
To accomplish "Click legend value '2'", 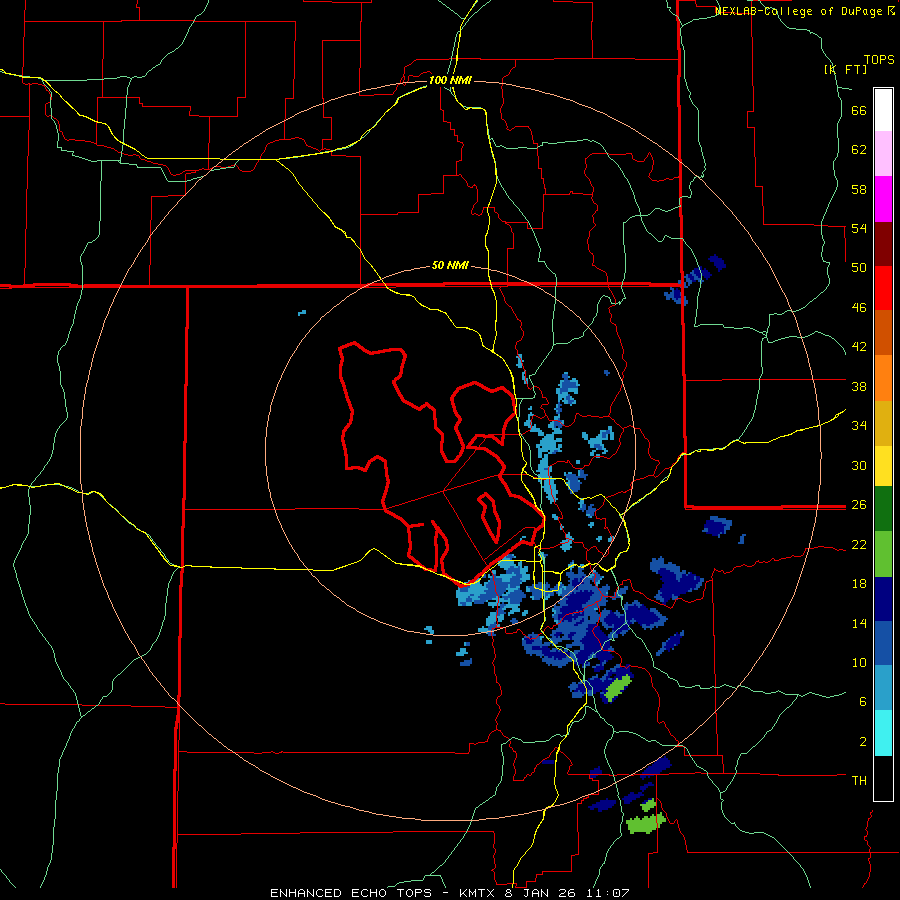I will tap(863, 741).
